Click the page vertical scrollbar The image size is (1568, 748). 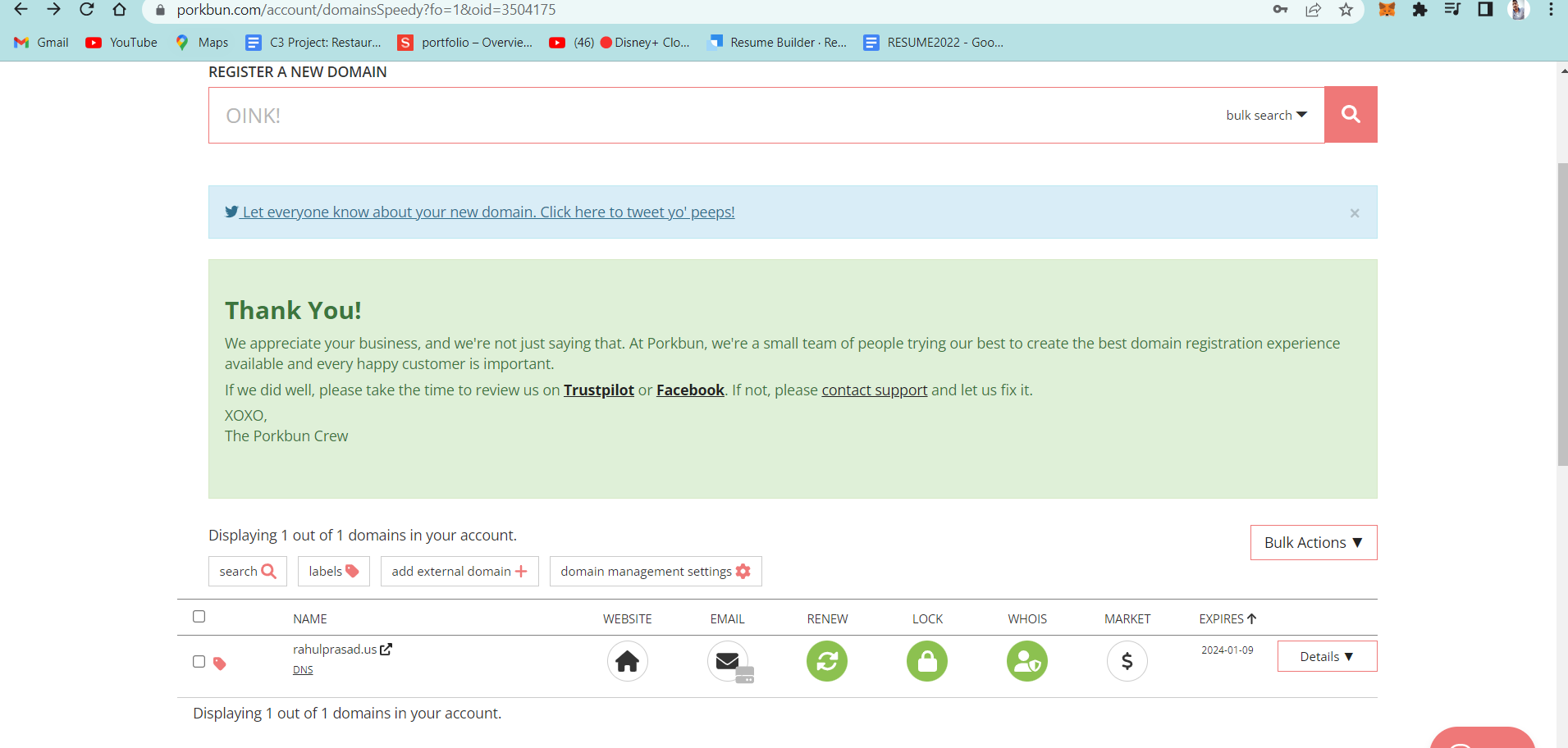(1562, 316)
